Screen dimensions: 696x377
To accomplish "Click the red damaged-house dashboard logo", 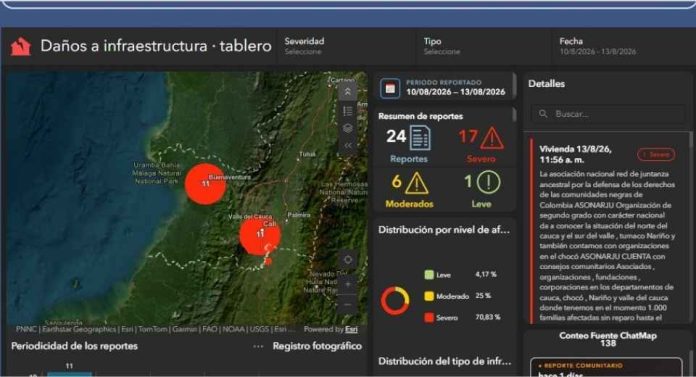I will [21, 46].
